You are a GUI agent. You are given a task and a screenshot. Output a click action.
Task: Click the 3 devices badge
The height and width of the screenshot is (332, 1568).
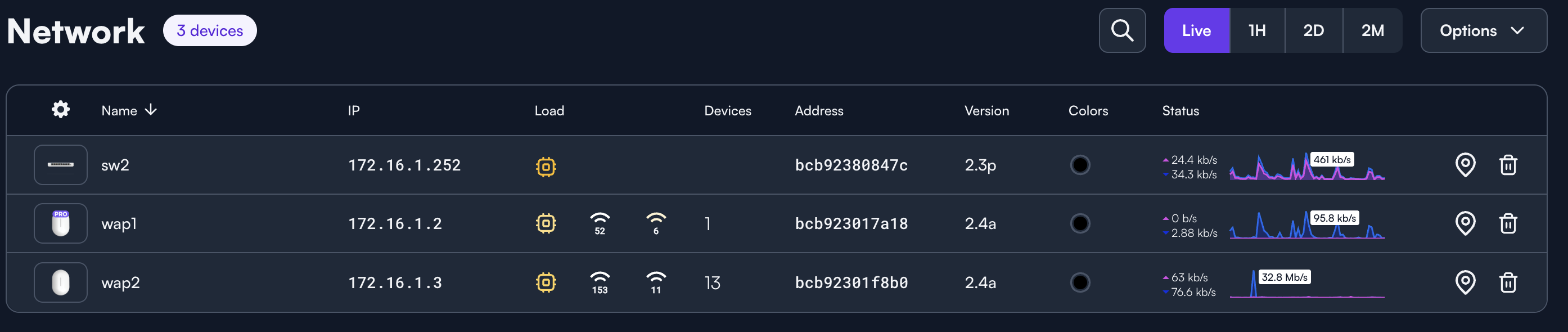coord(209,30)
